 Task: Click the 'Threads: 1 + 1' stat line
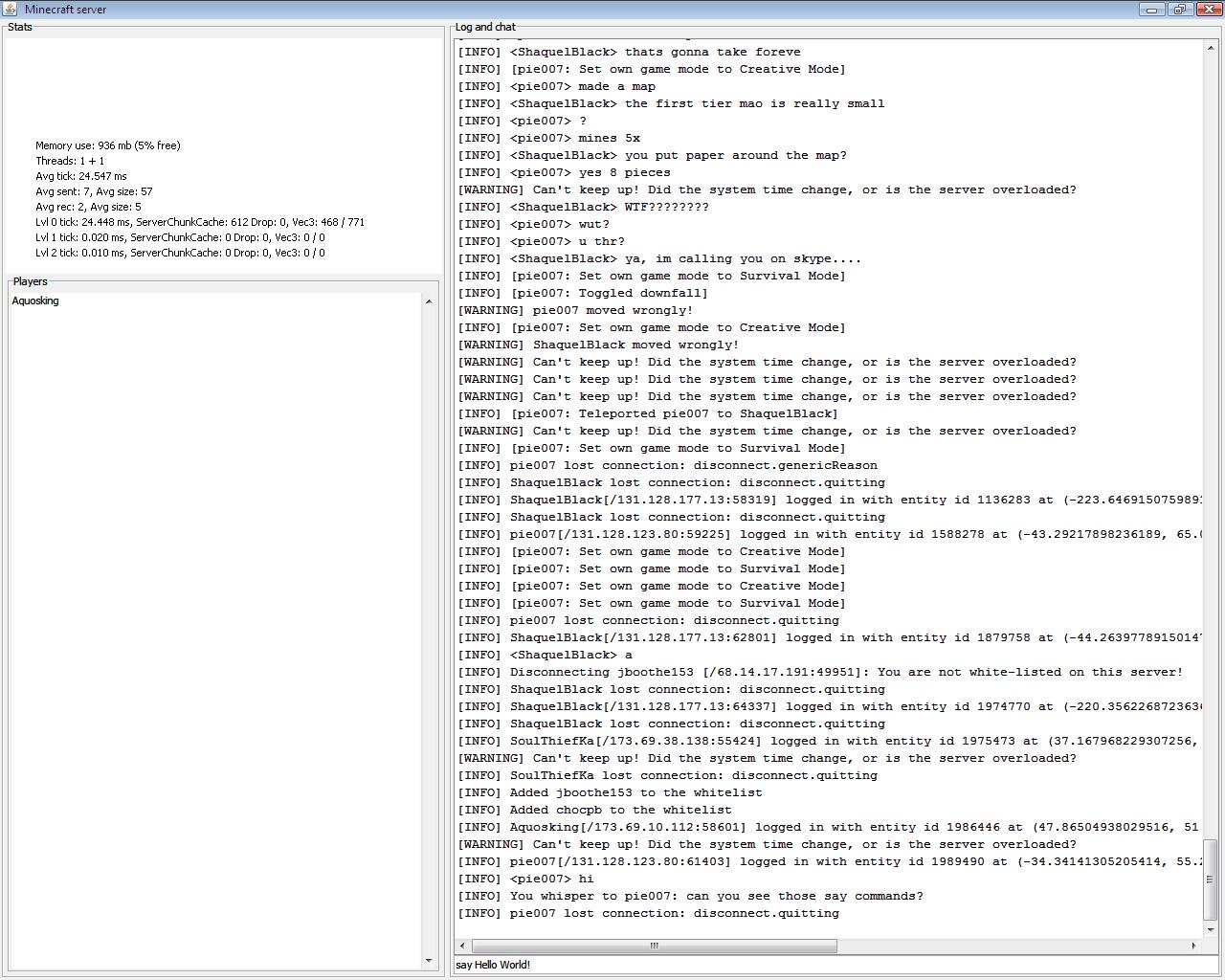tap(70, 161)
